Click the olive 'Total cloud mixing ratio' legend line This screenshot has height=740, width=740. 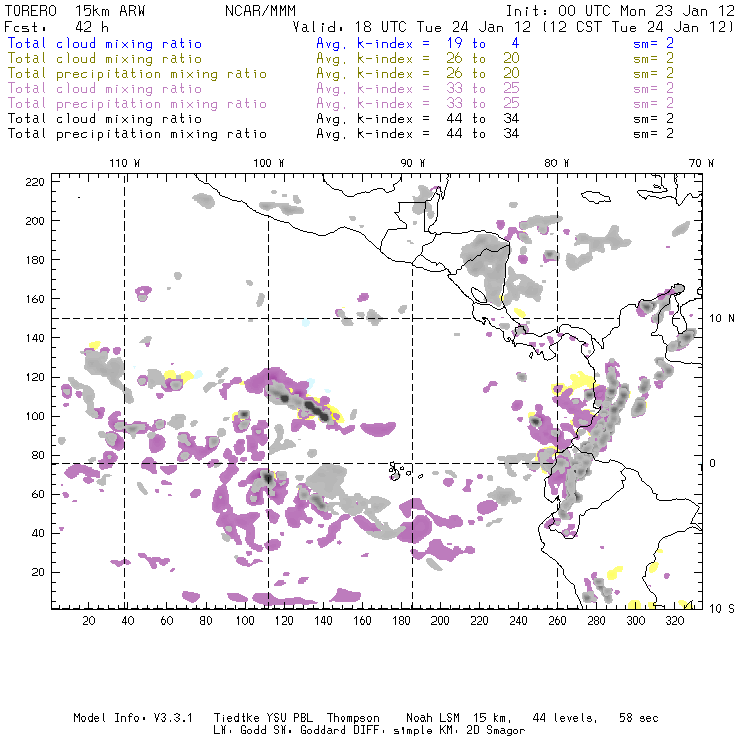tap(105, 59)
